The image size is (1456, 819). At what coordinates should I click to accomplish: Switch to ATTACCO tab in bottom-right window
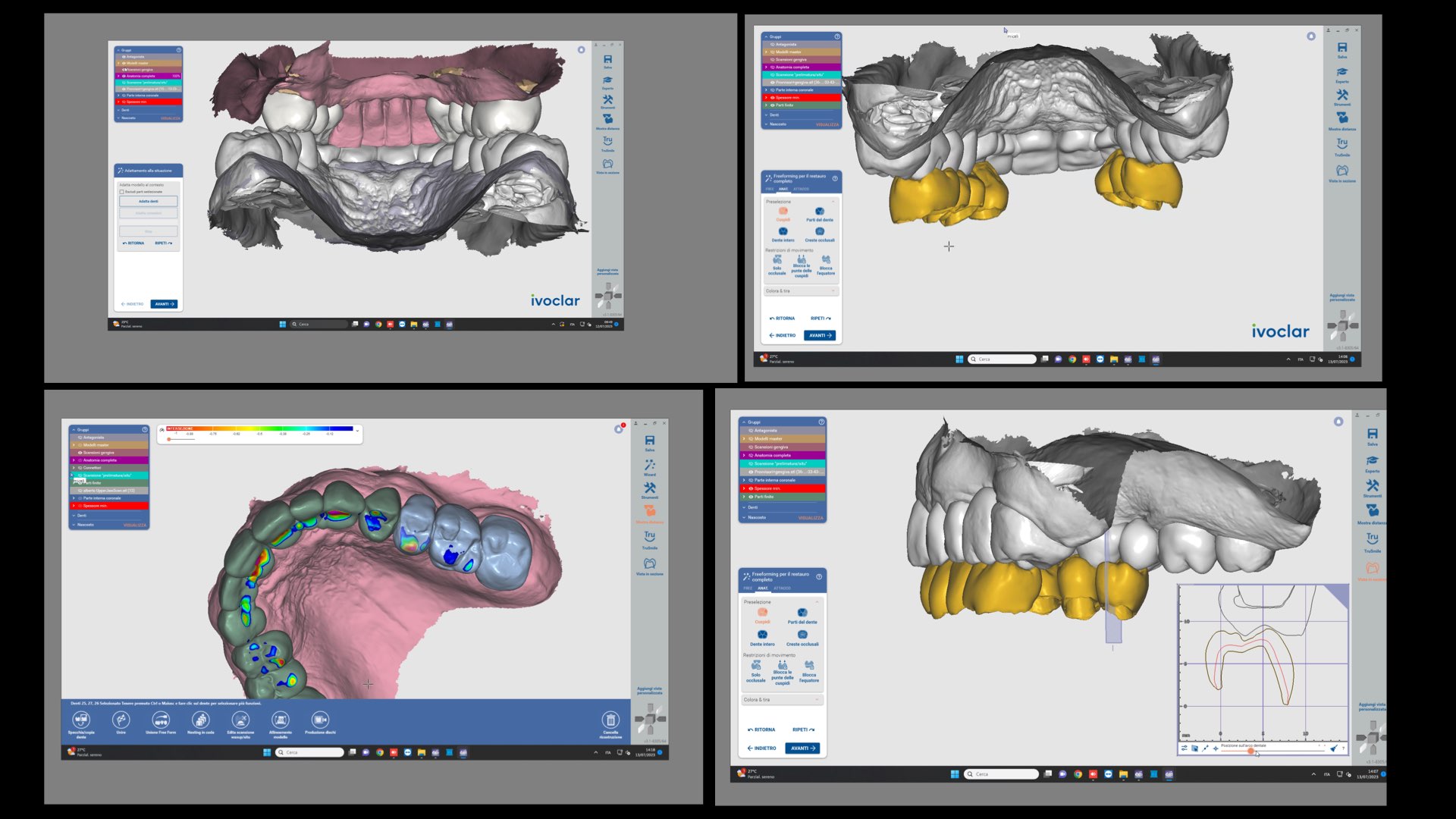(782, 588)
